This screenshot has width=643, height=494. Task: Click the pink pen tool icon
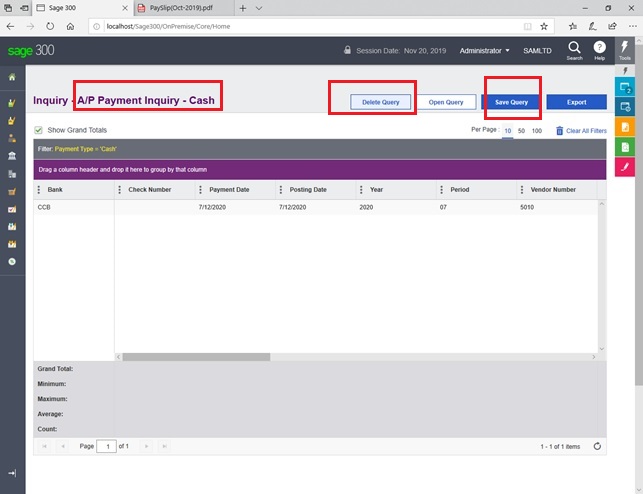point(625,167)
